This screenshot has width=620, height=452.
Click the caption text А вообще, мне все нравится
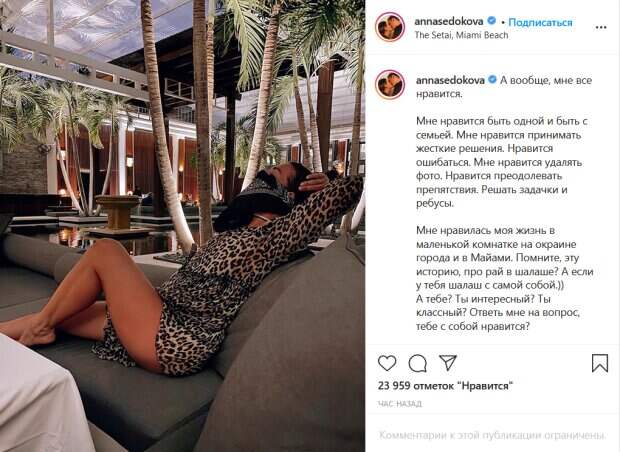point(504,87)
